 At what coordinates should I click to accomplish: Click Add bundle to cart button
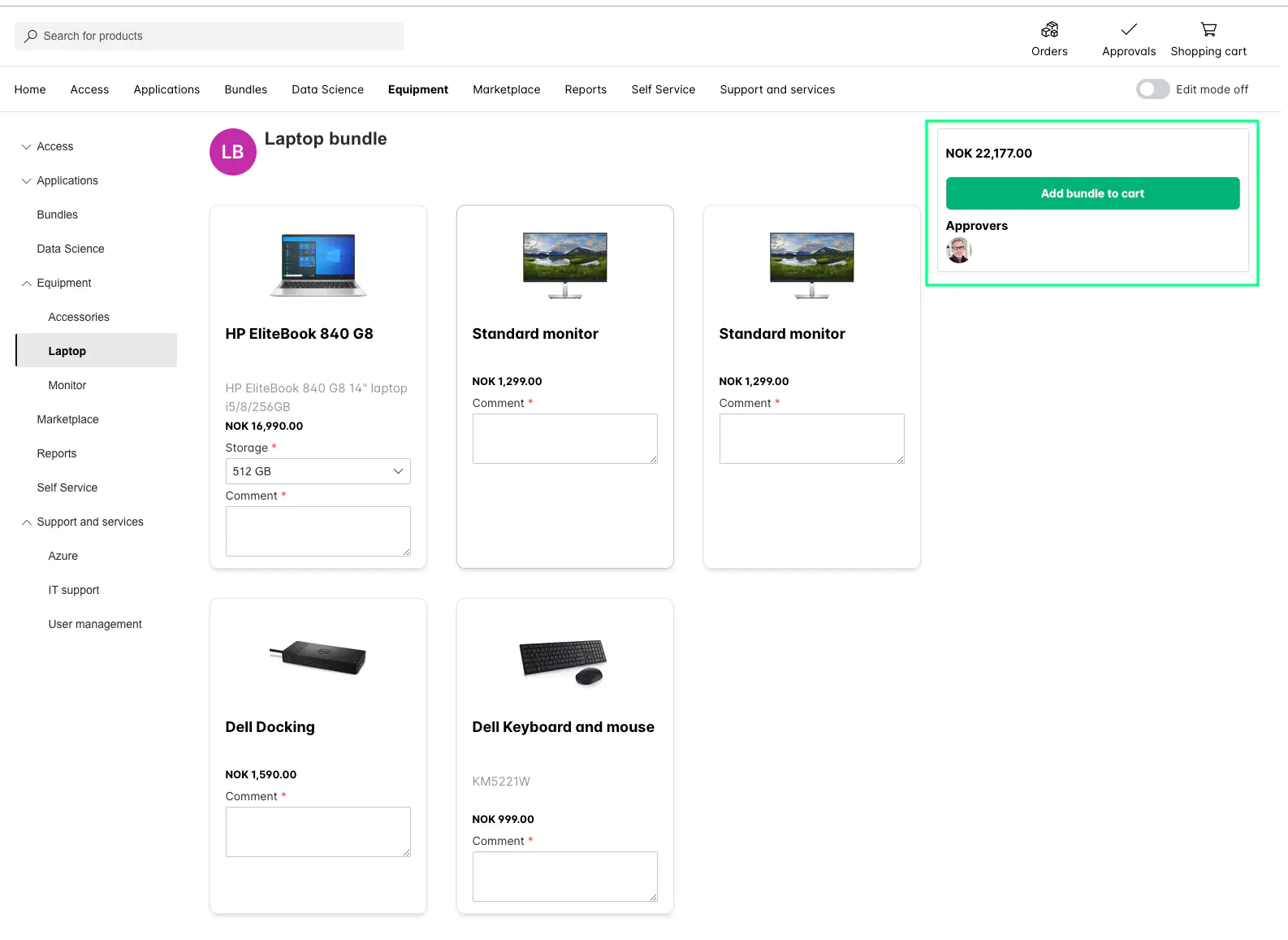click(x=1092, y=193)
